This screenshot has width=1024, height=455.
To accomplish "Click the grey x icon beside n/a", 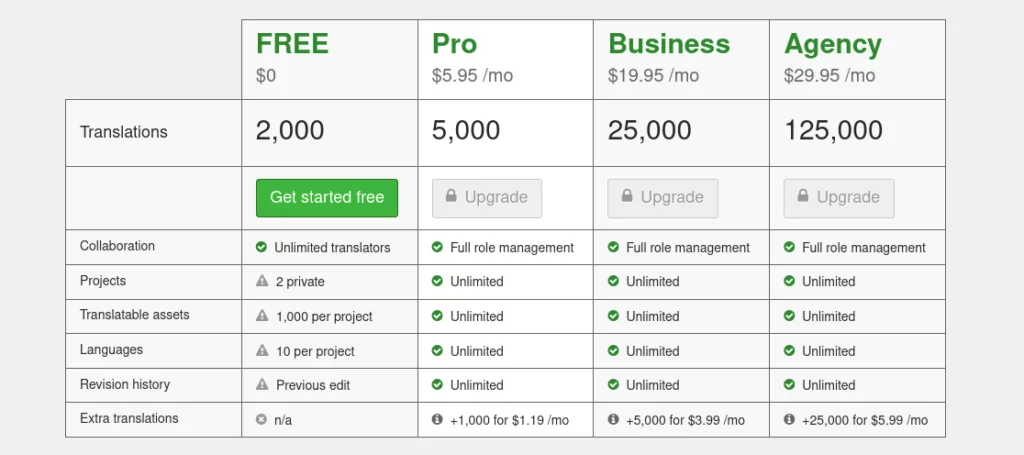I will point(261,419).
